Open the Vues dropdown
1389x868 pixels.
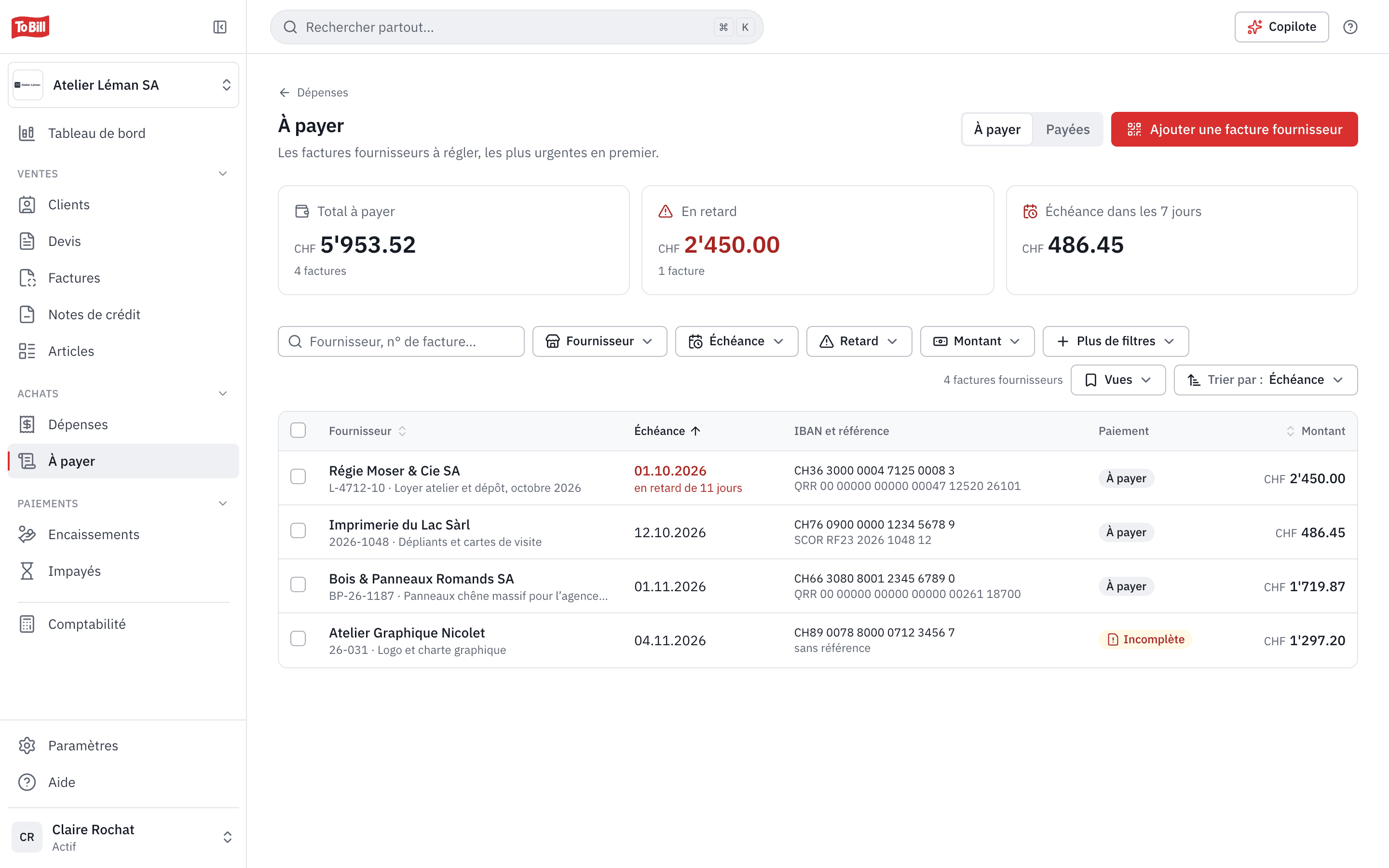tap(1117, 380)
